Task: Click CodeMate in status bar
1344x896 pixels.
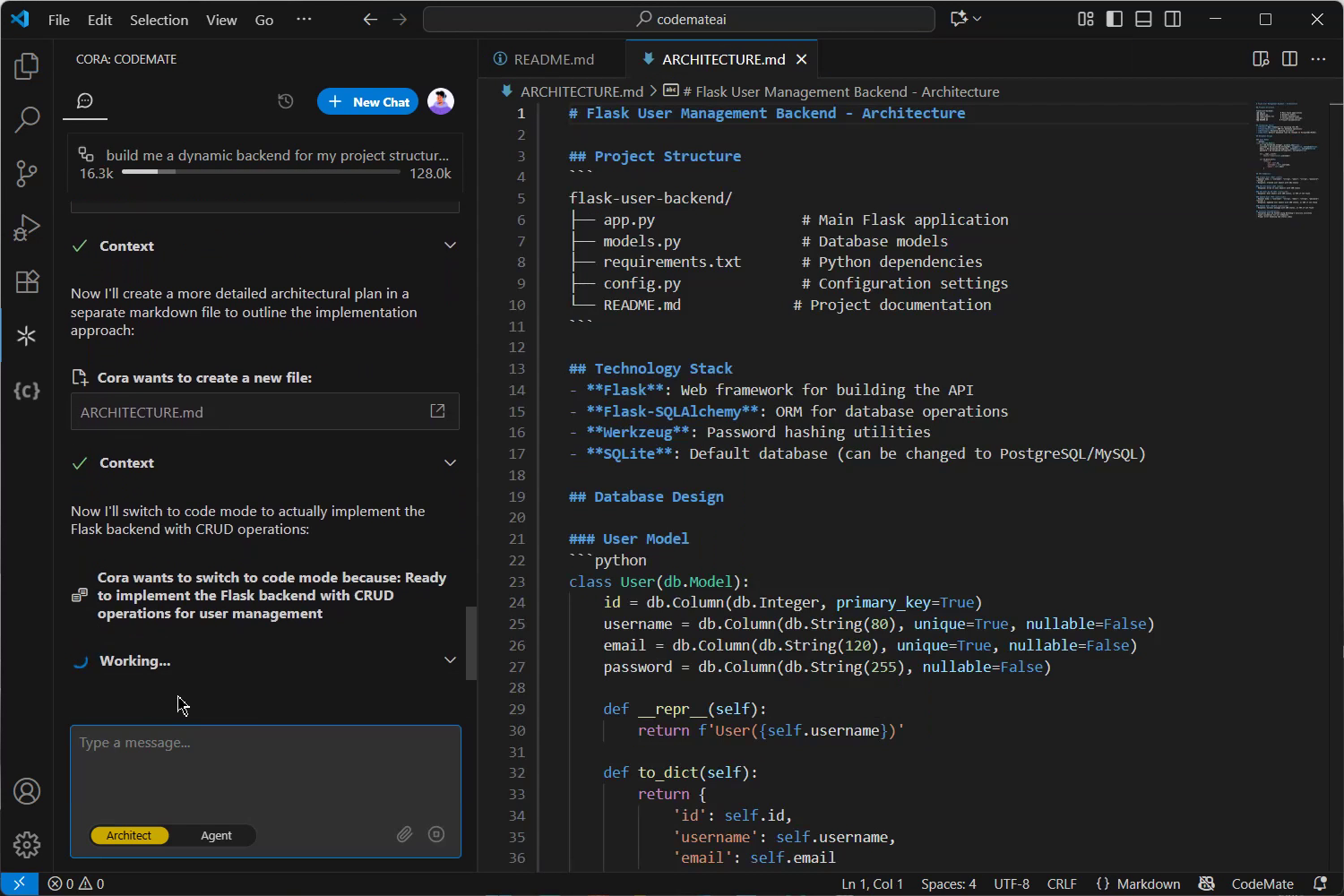Action: click(1262, 883)
